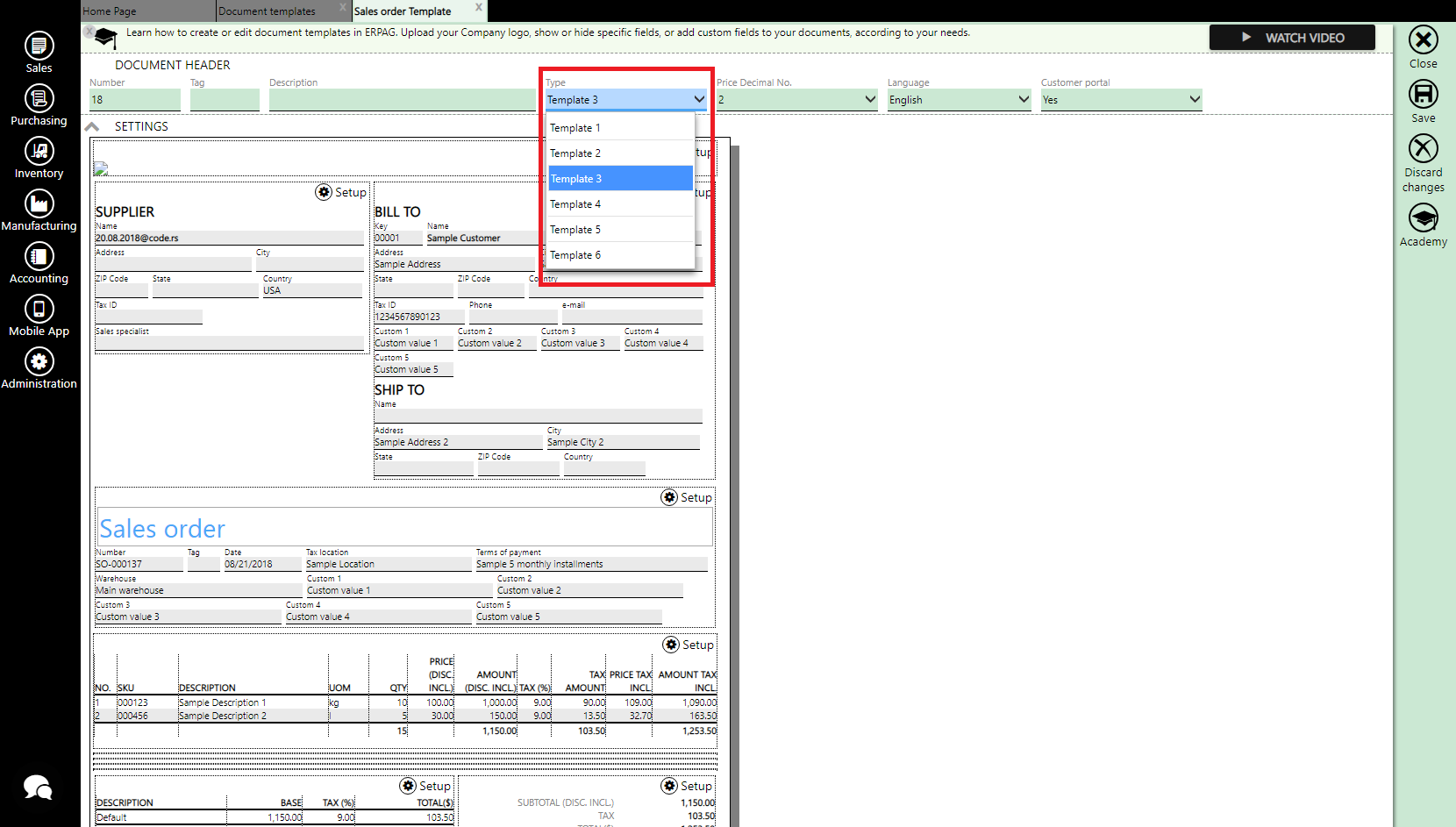This screenshot has width=1456, height=827.
Task: Open the Administration gear icon
Action: [39, 361]
